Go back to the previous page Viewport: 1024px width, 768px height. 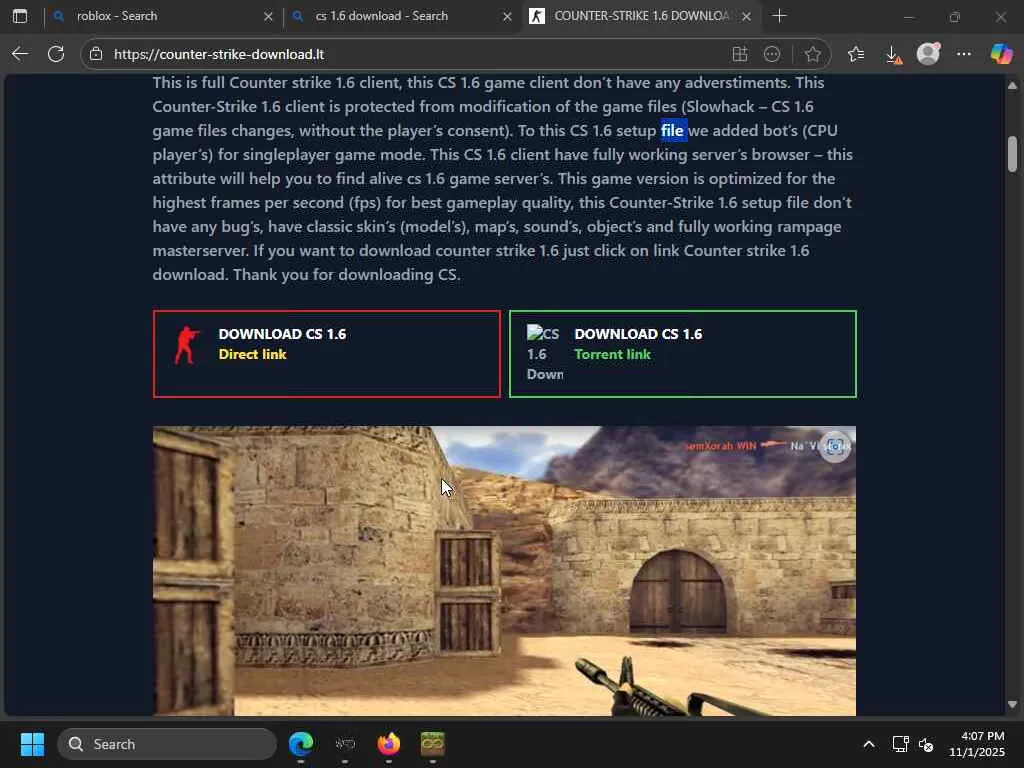(x=20, y=54)
